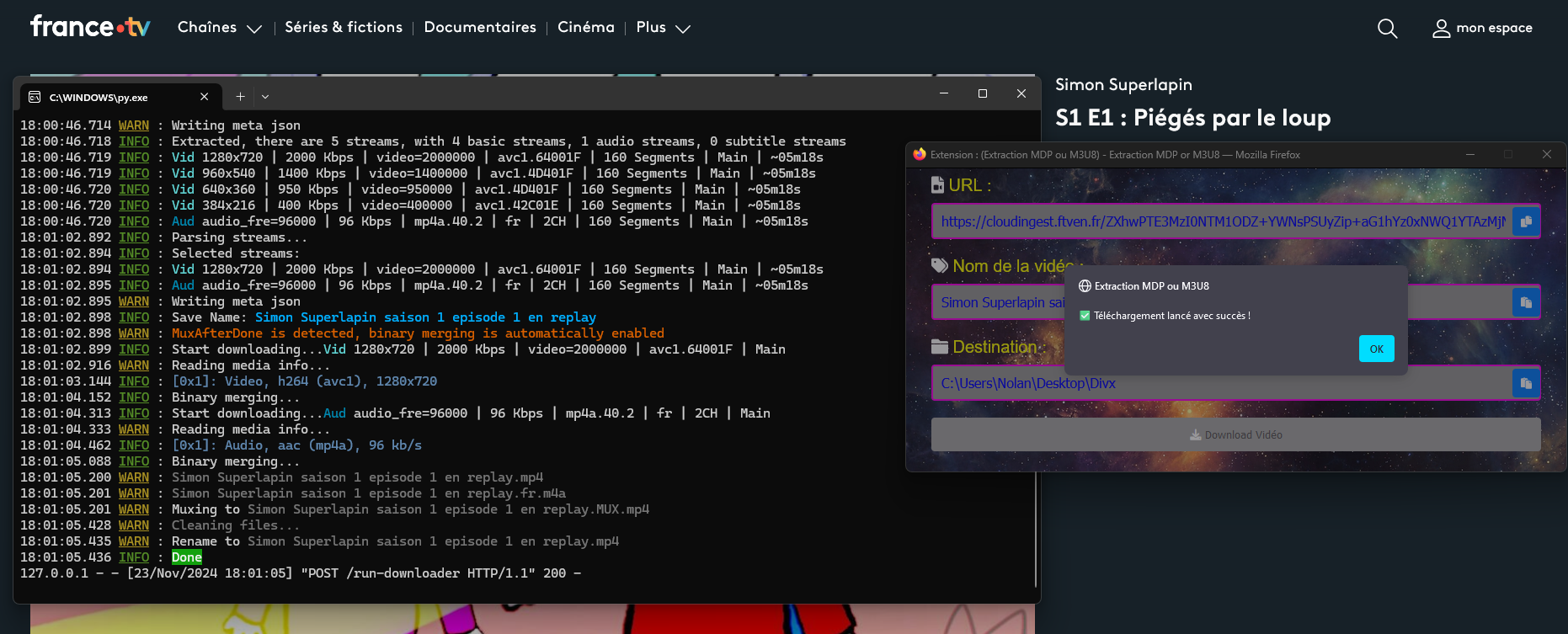The height and width of the screenshot is (634, 1568).
Task: Open the search magnifier icon
Action: (1387, 29)
